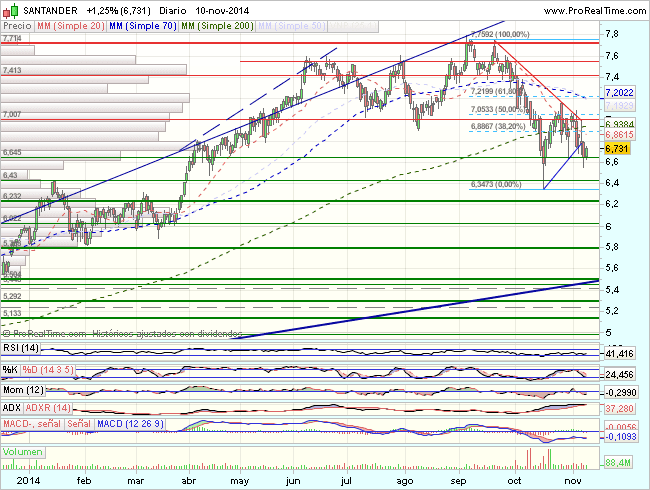Image resolution: width=650 pixels, height=490 pixels.
Task: Click the 6,43 support level label
Action: click(10, 175)
